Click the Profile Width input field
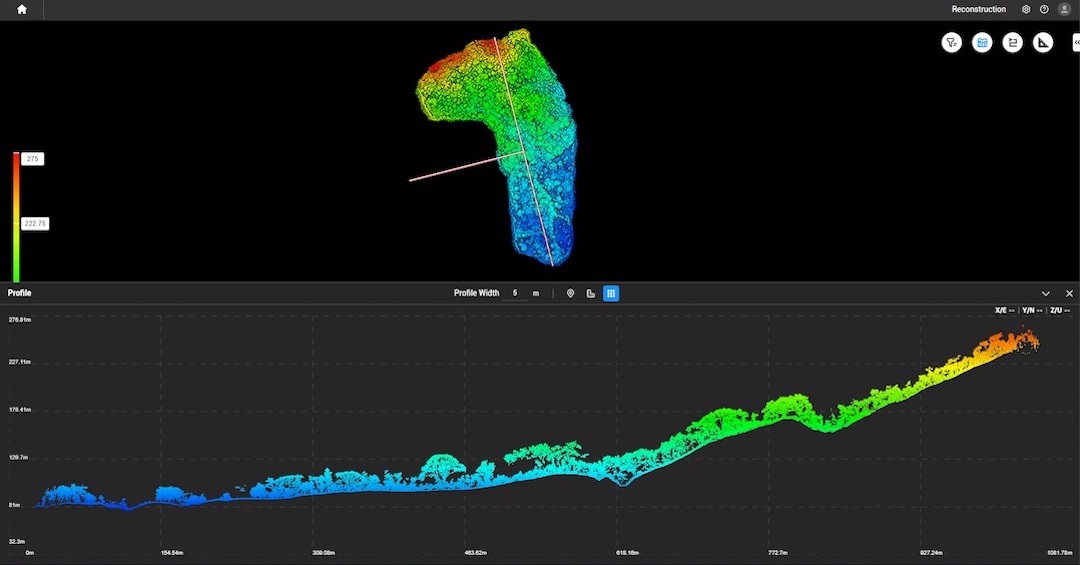 click(516, 293)
